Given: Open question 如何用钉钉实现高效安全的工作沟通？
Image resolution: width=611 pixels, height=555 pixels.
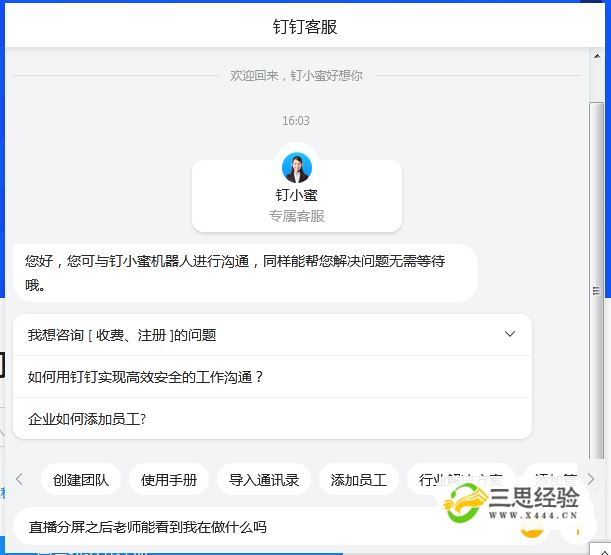Looking at the screenshot, I should pyautogui.click(x=272, y=377).
